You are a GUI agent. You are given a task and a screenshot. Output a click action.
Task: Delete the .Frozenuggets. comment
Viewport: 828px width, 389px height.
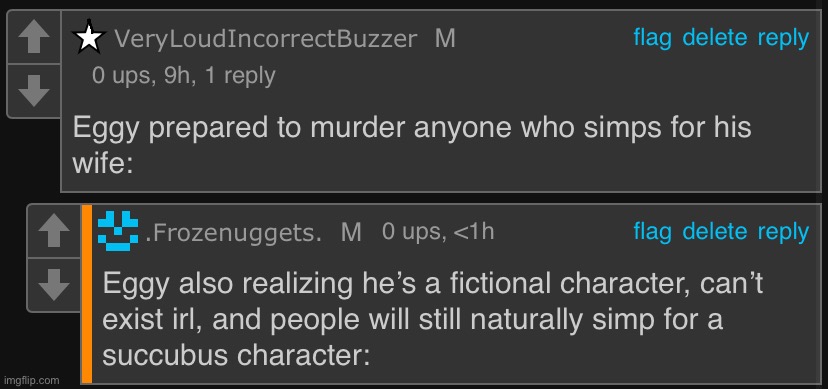coord(715,232)
